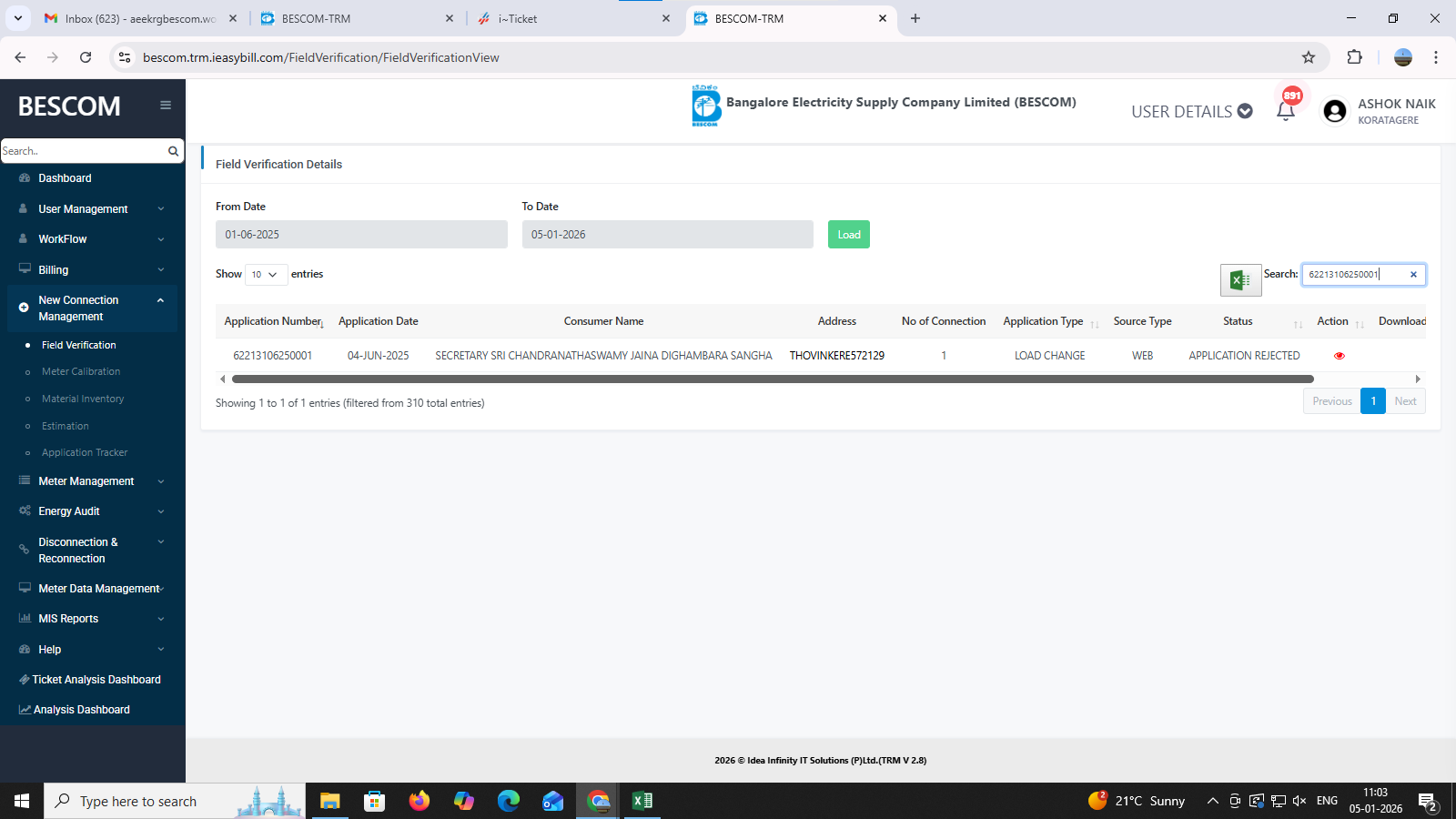This screenshot has width=1456, height=819.
Task: Expand the USER DETAILS dropdown
Action: click(x=1192, y=111)
